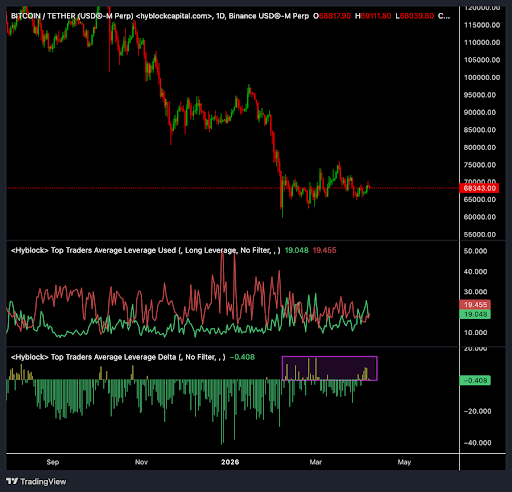Click the green 19.048 value in leverage legend

(x=297, y=250)
